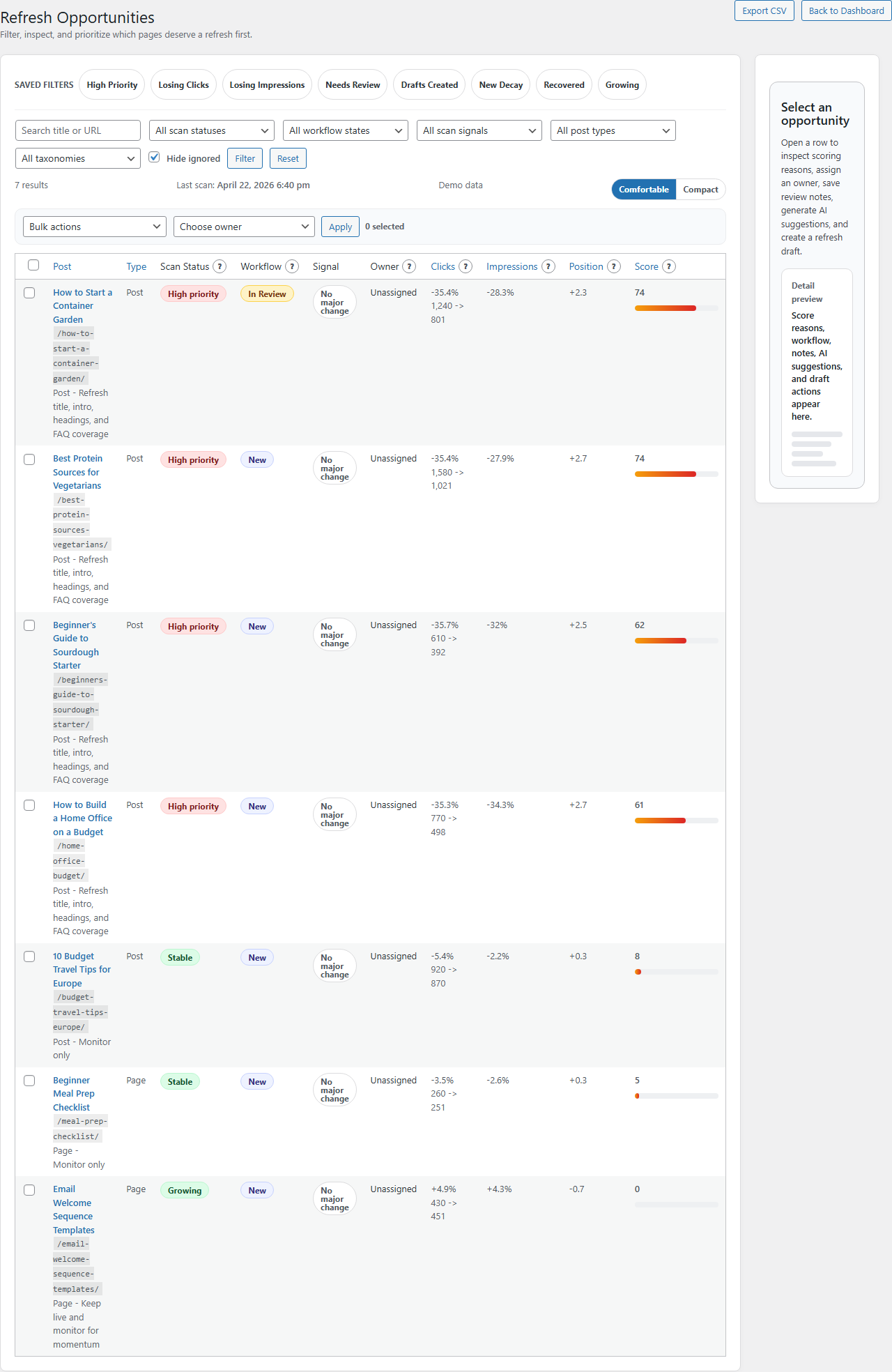
Task: Go Back to Dashboard
Action: tap(846, 10)
